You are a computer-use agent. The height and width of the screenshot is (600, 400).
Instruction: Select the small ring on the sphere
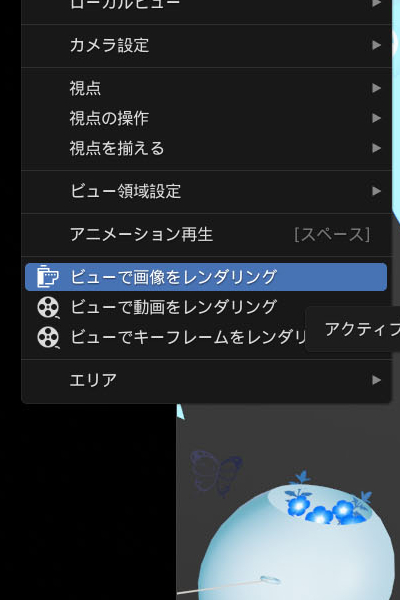pos(270,579)
